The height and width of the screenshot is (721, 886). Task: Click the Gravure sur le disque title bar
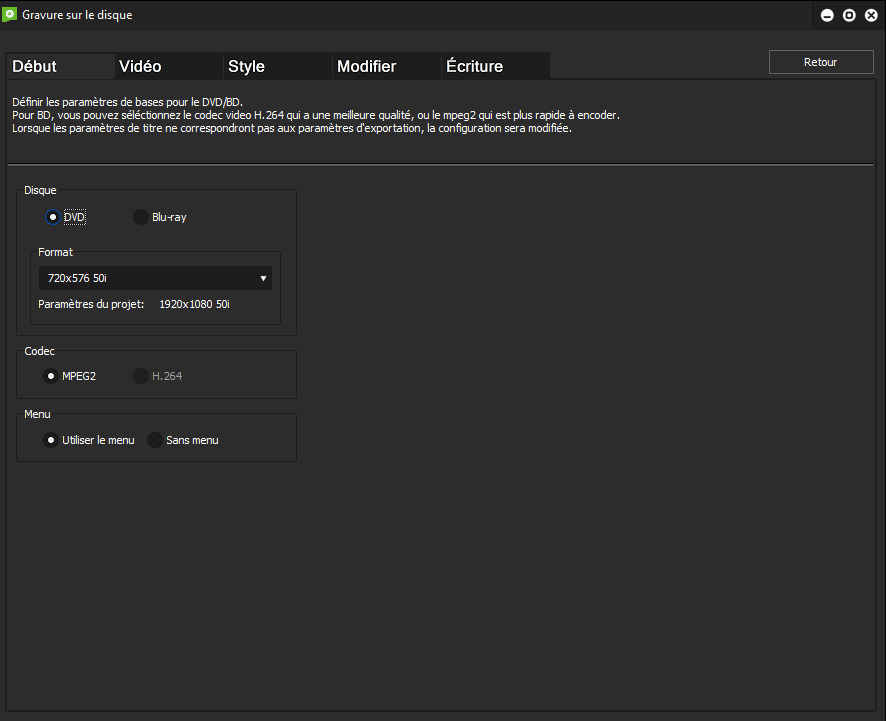click(400, 15)
